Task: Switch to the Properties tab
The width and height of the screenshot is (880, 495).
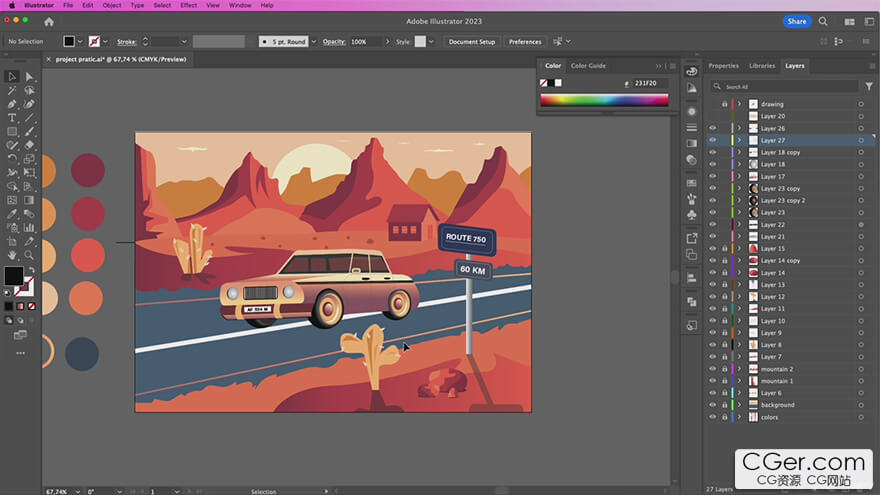Action: click(723, 66)
